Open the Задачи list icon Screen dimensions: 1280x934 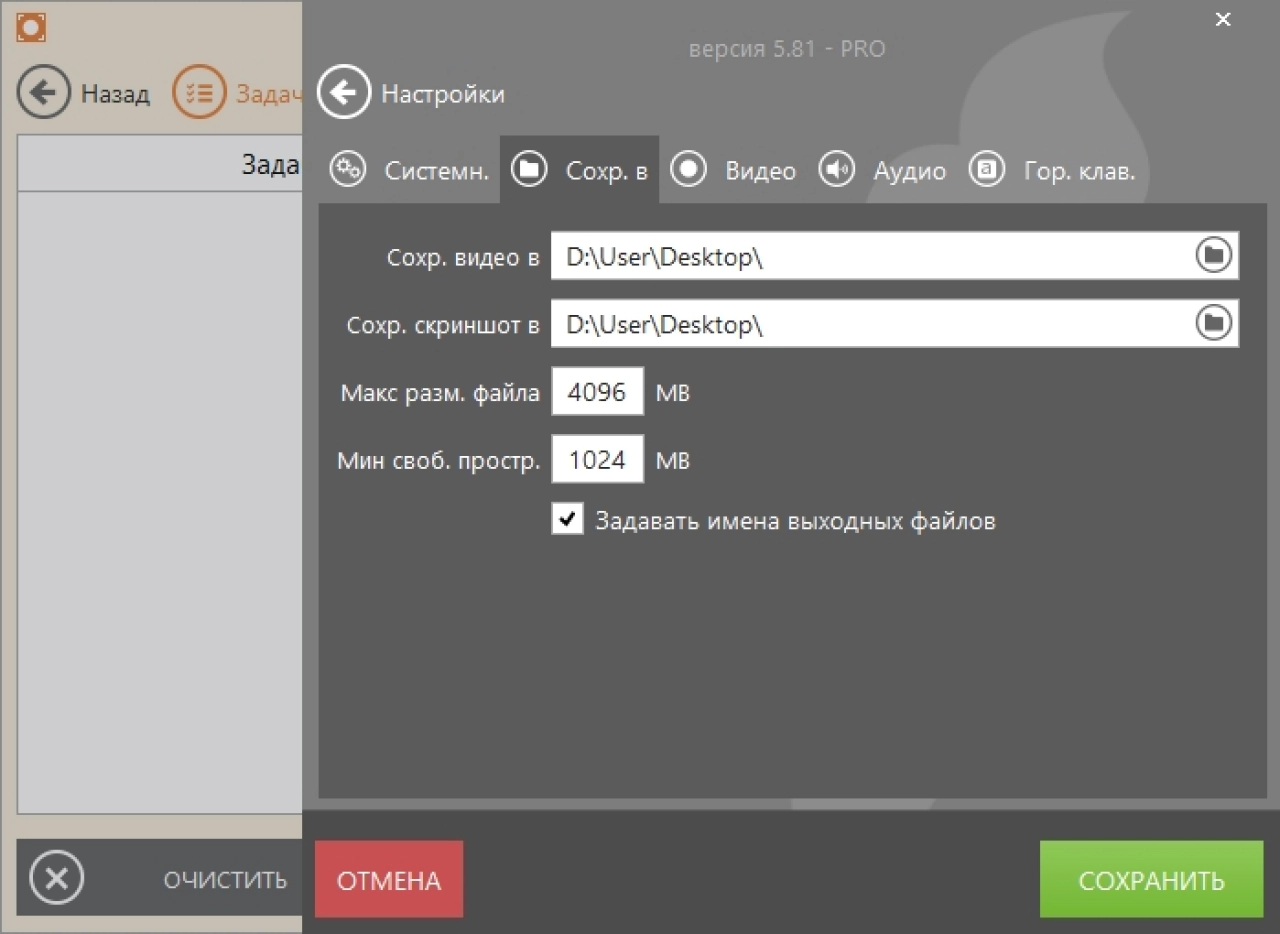tap(200, 93)
